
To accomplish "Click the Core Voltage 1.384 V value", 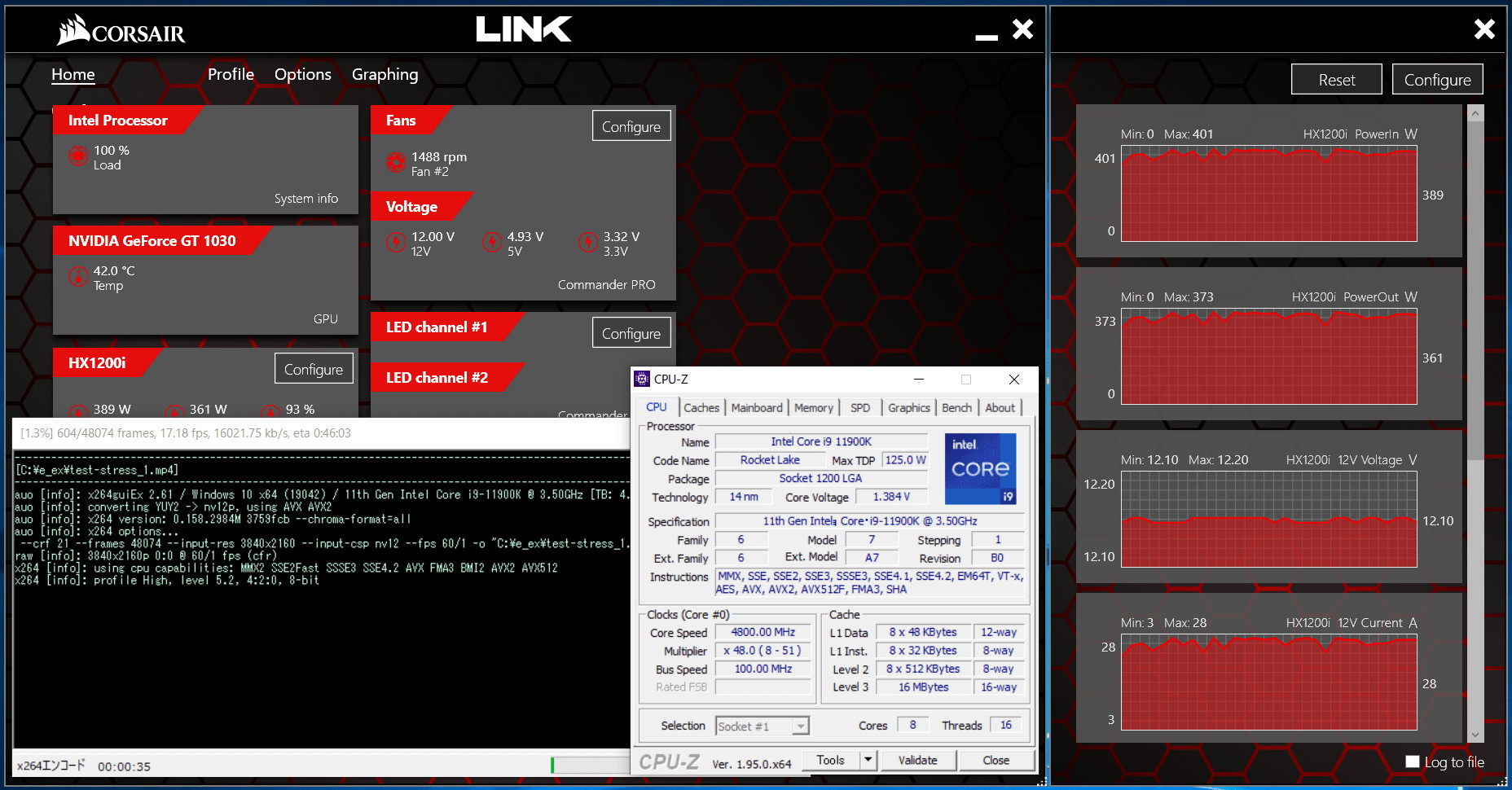I will pos(891,497).
